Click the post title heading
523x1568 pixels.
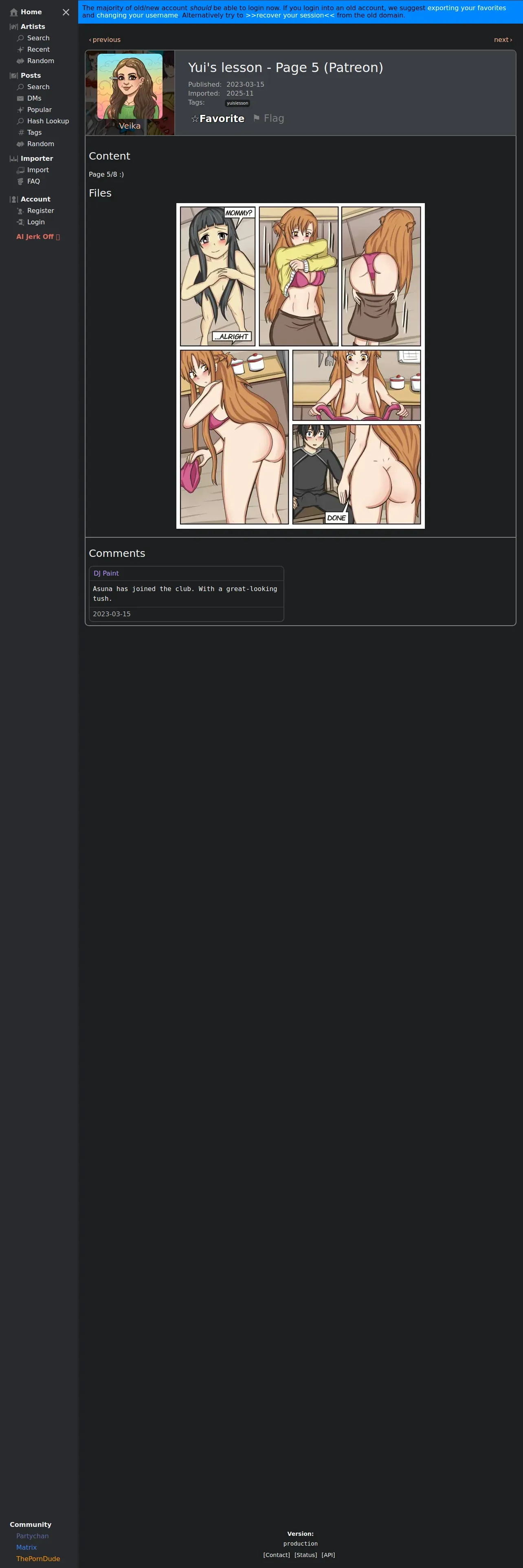[x=286, y=68]
